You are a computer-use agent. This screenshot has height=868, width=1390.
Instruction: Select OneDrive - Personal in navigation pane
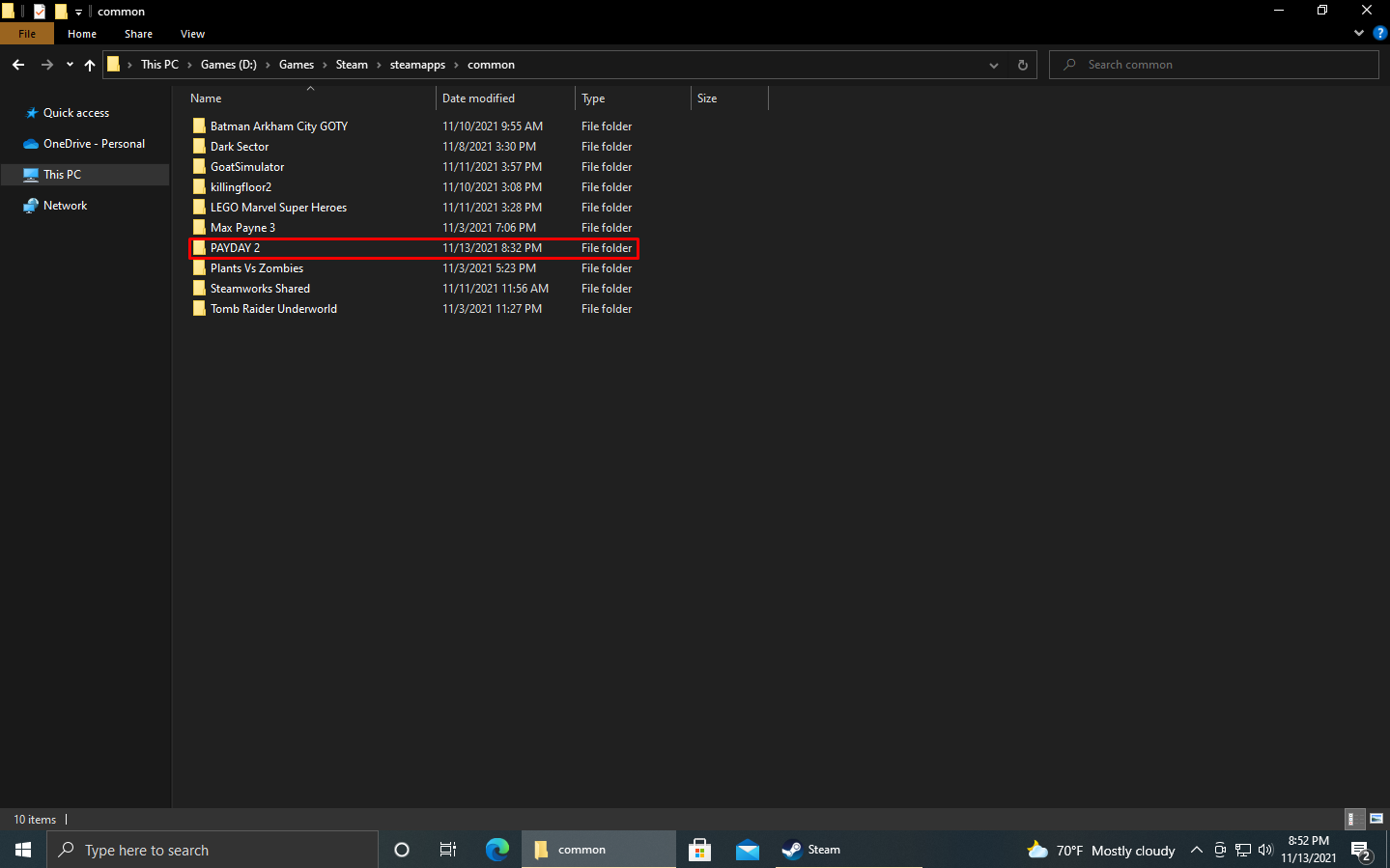94,144
